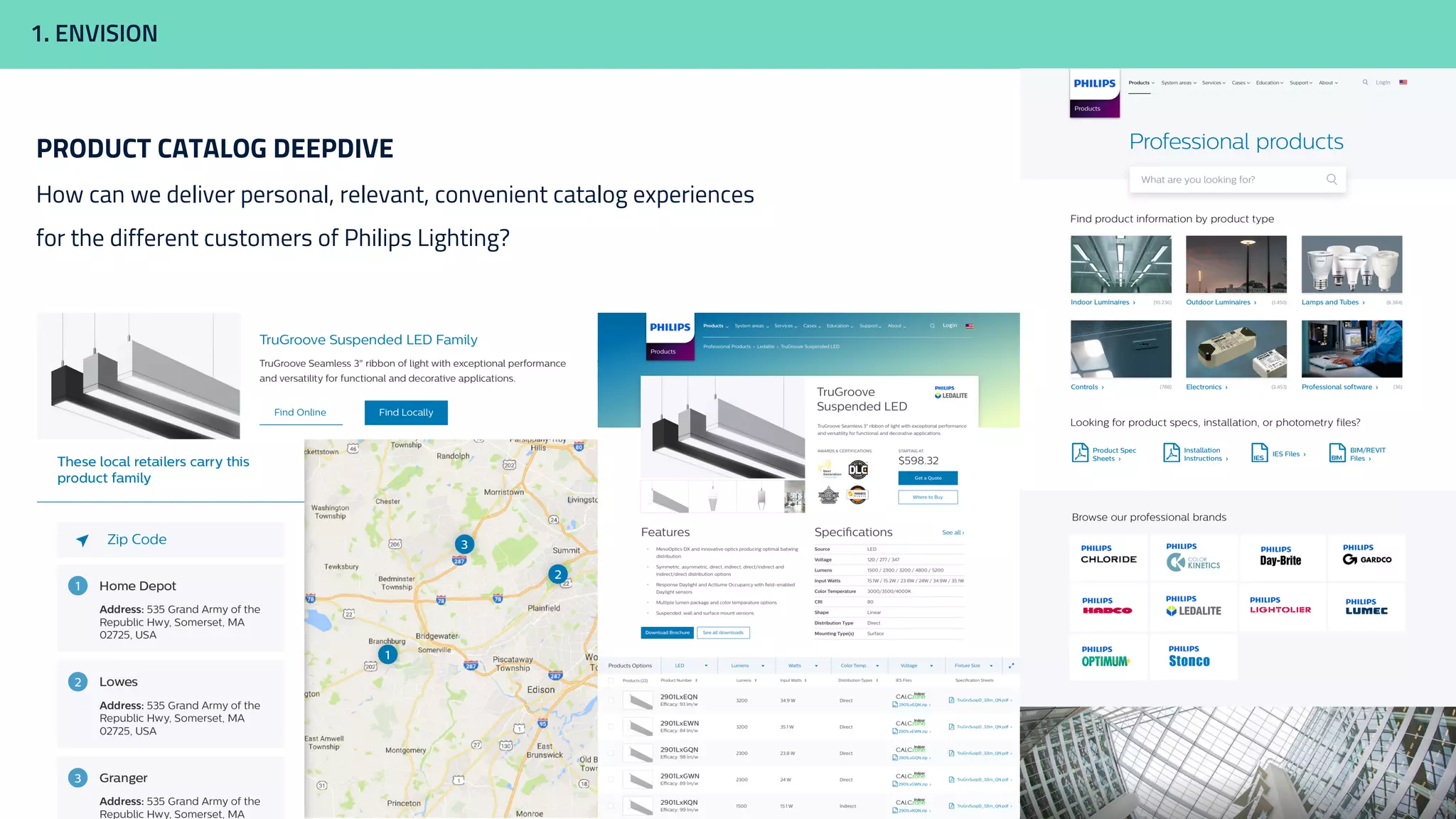This screenshot has height=819, width=1456.
Task: Open Services menu on Professional products page
Action: click(1214, 83)
